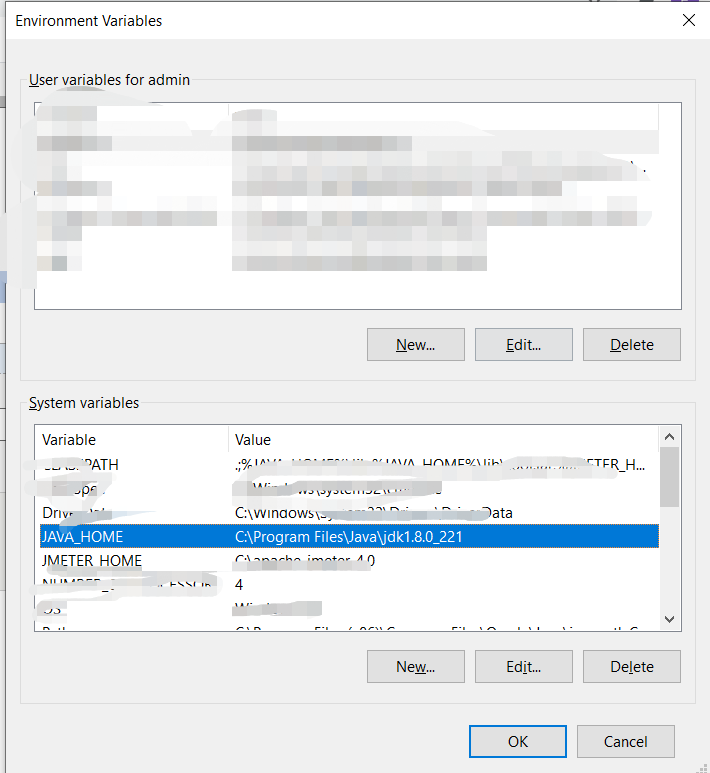The width and height of the screenshot is (710, 773).
Task: Select the JAVA_HOME system variable row
Action: 349,536
